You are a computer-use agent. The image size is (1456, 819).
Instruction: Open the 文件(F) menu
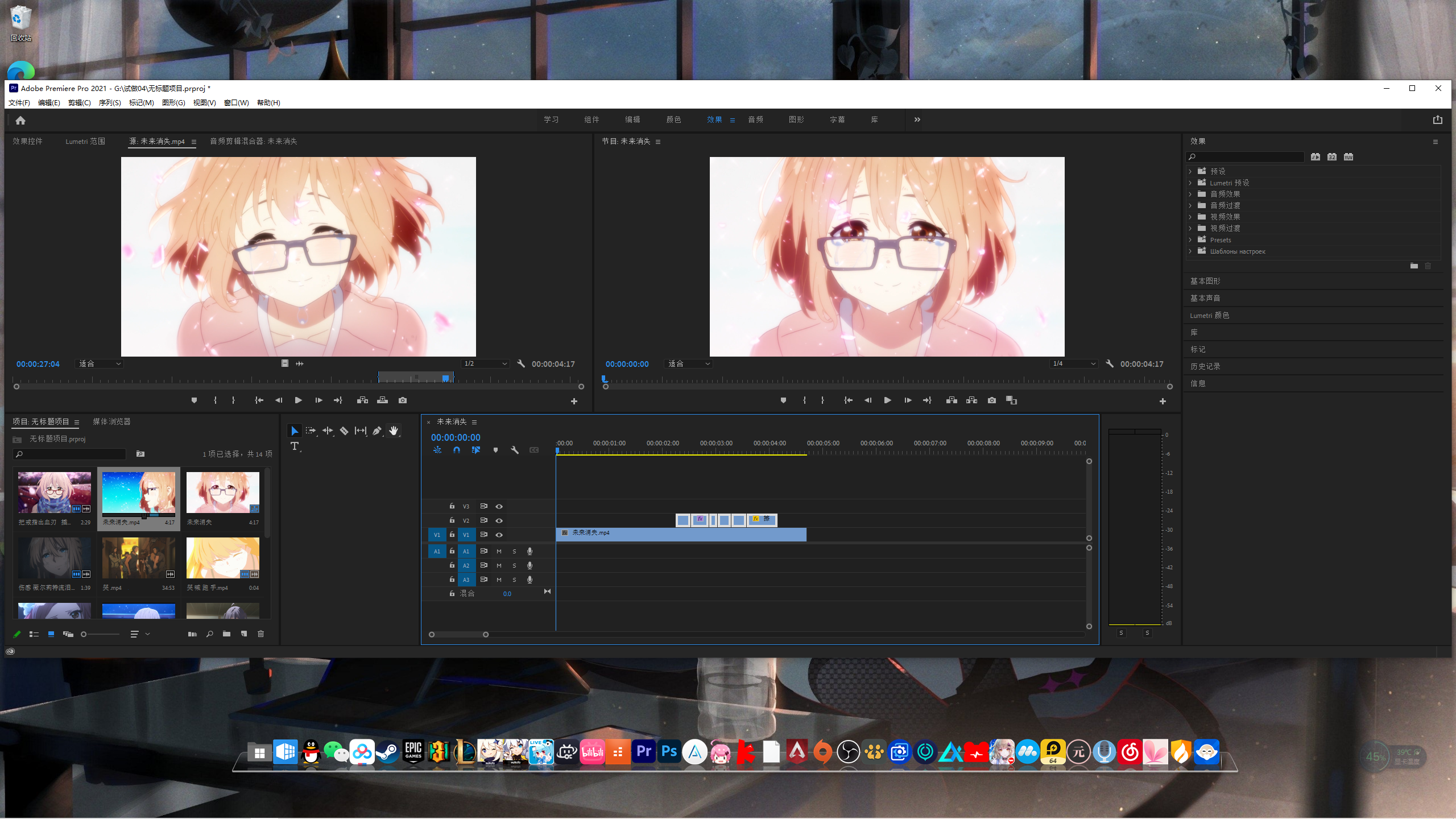[x=19, y=102]
